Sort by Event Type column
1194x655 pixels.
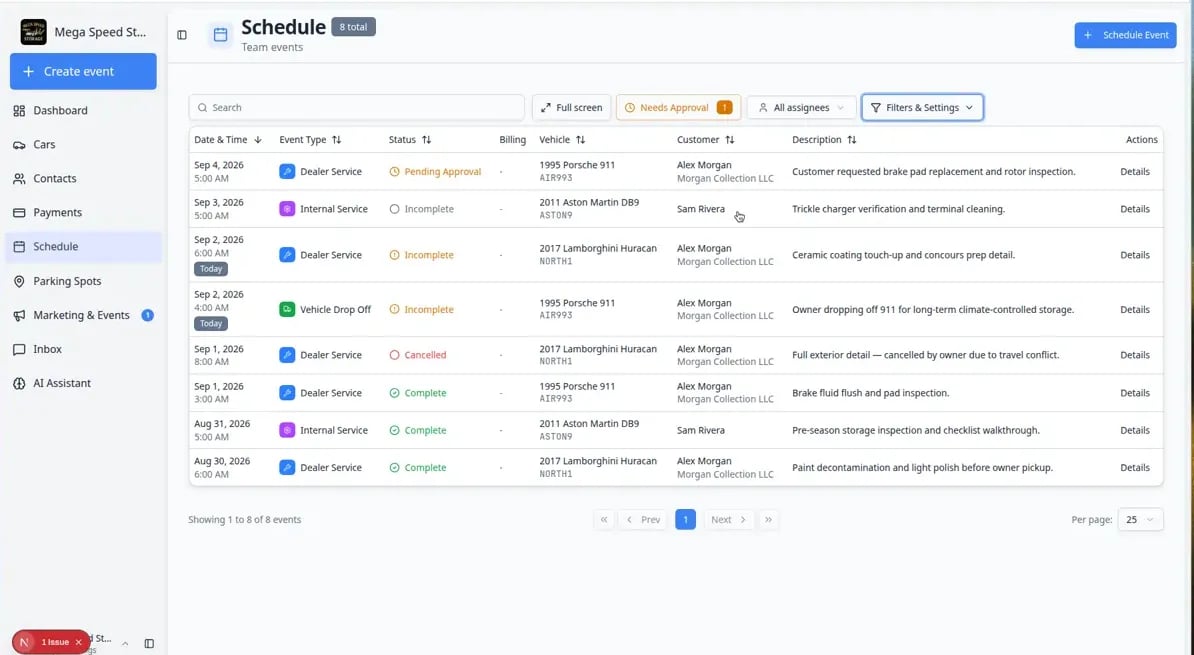coord(310,139)
